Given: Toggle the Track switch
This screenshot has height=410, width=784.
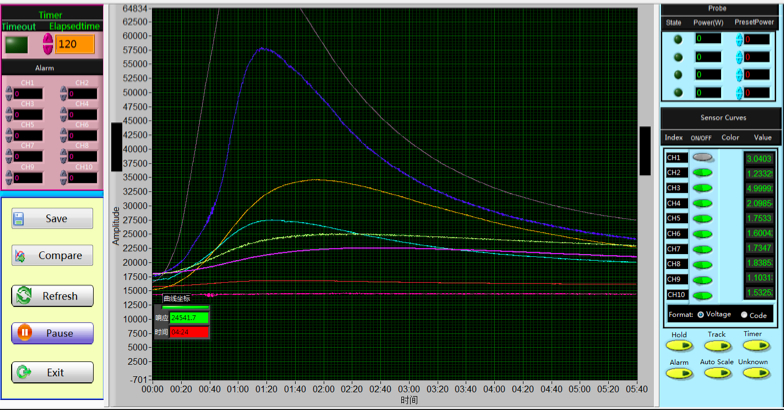Looking at the screenshot, I should click(718, 346).
